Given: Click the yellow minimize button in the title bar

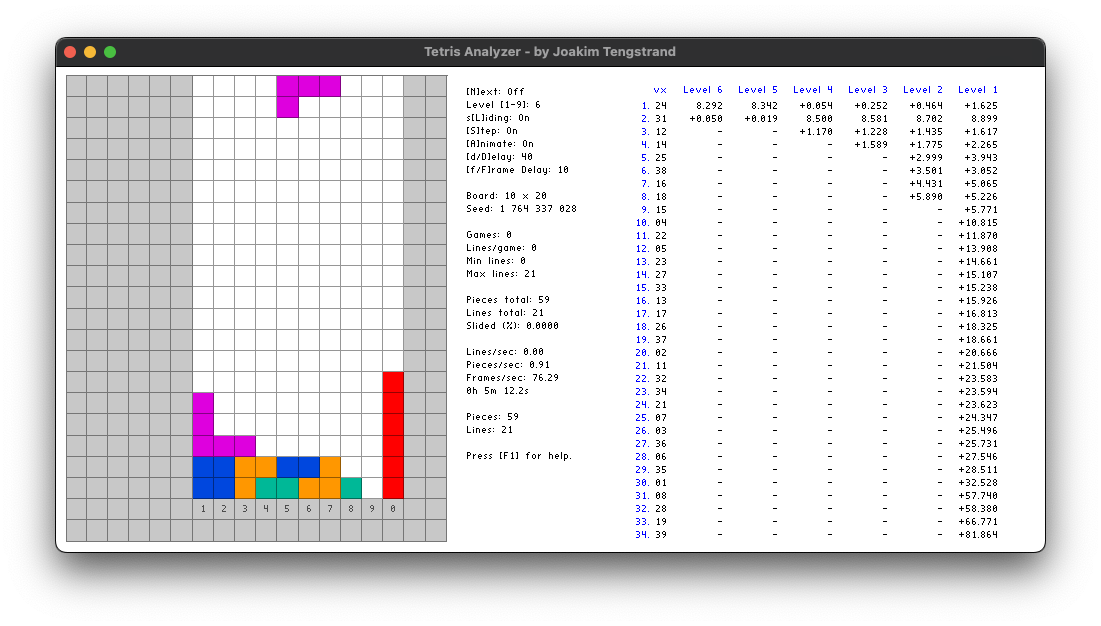Looking at the screenshot, I should 89,51.
